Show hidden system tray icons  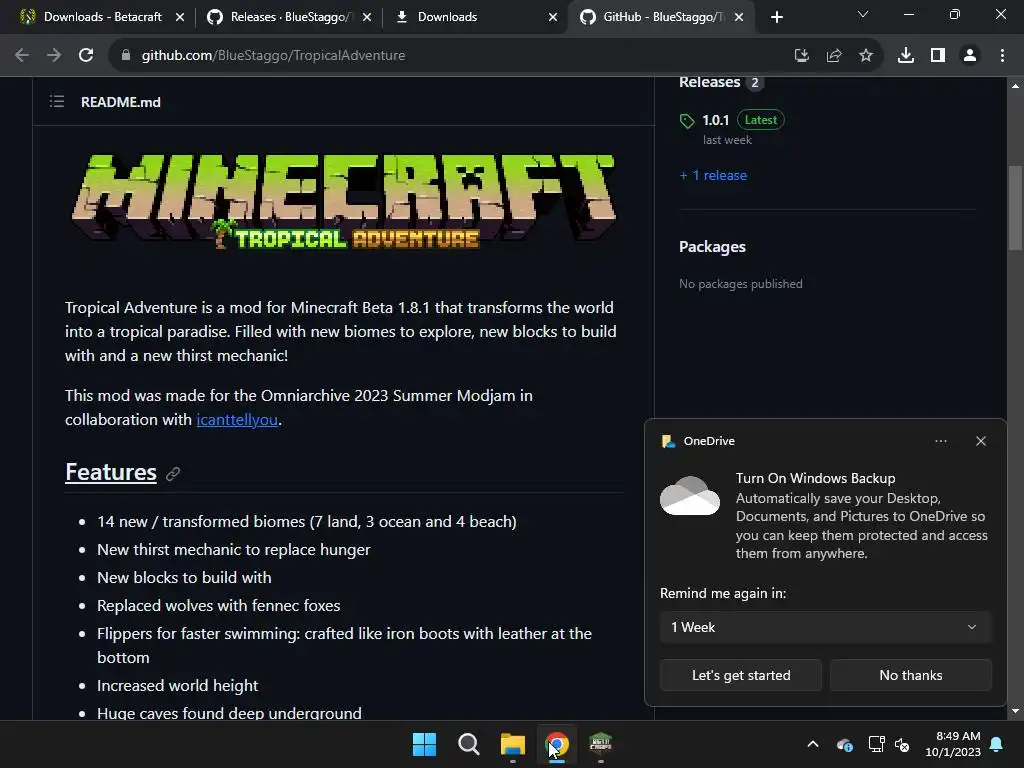coord(813,744)
